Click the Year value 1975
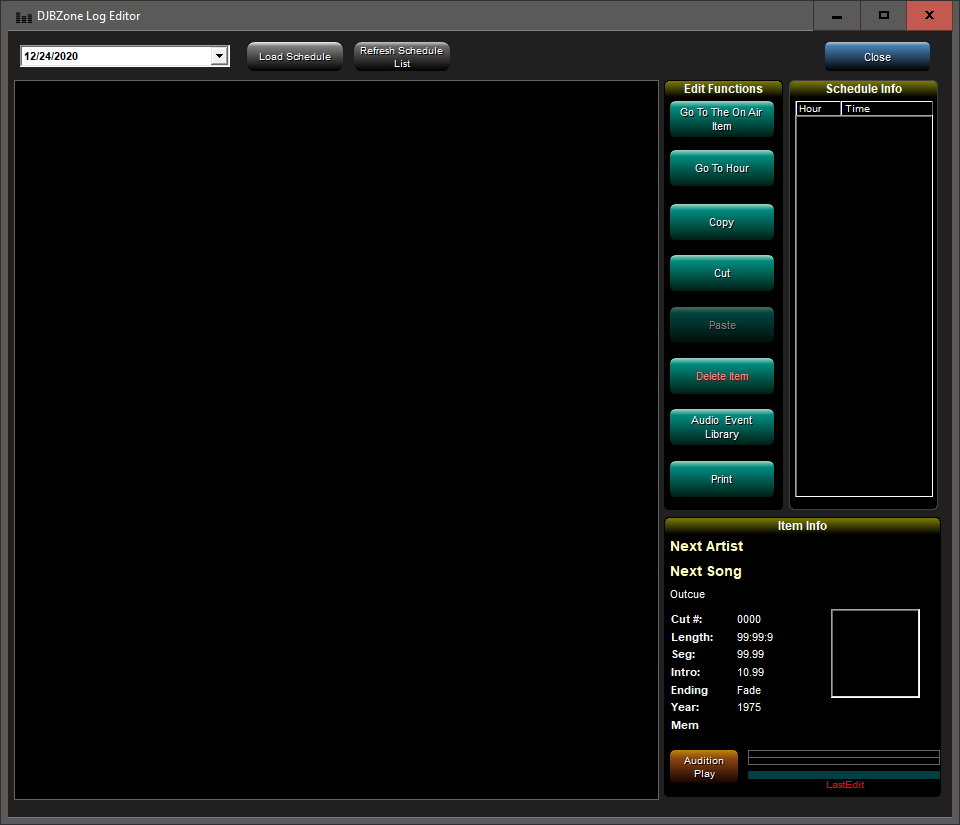 pos(749,707)
